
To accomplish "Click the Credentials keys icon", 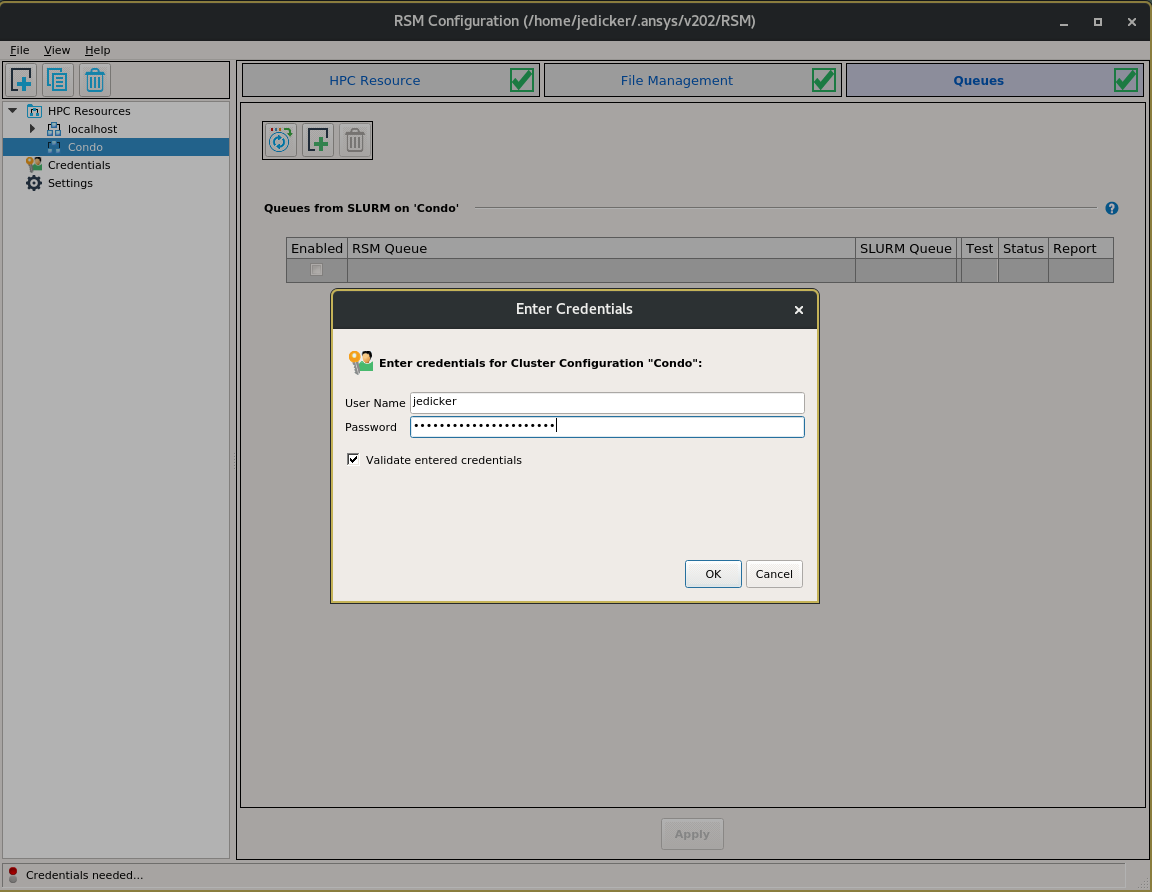I will [34, 165].
